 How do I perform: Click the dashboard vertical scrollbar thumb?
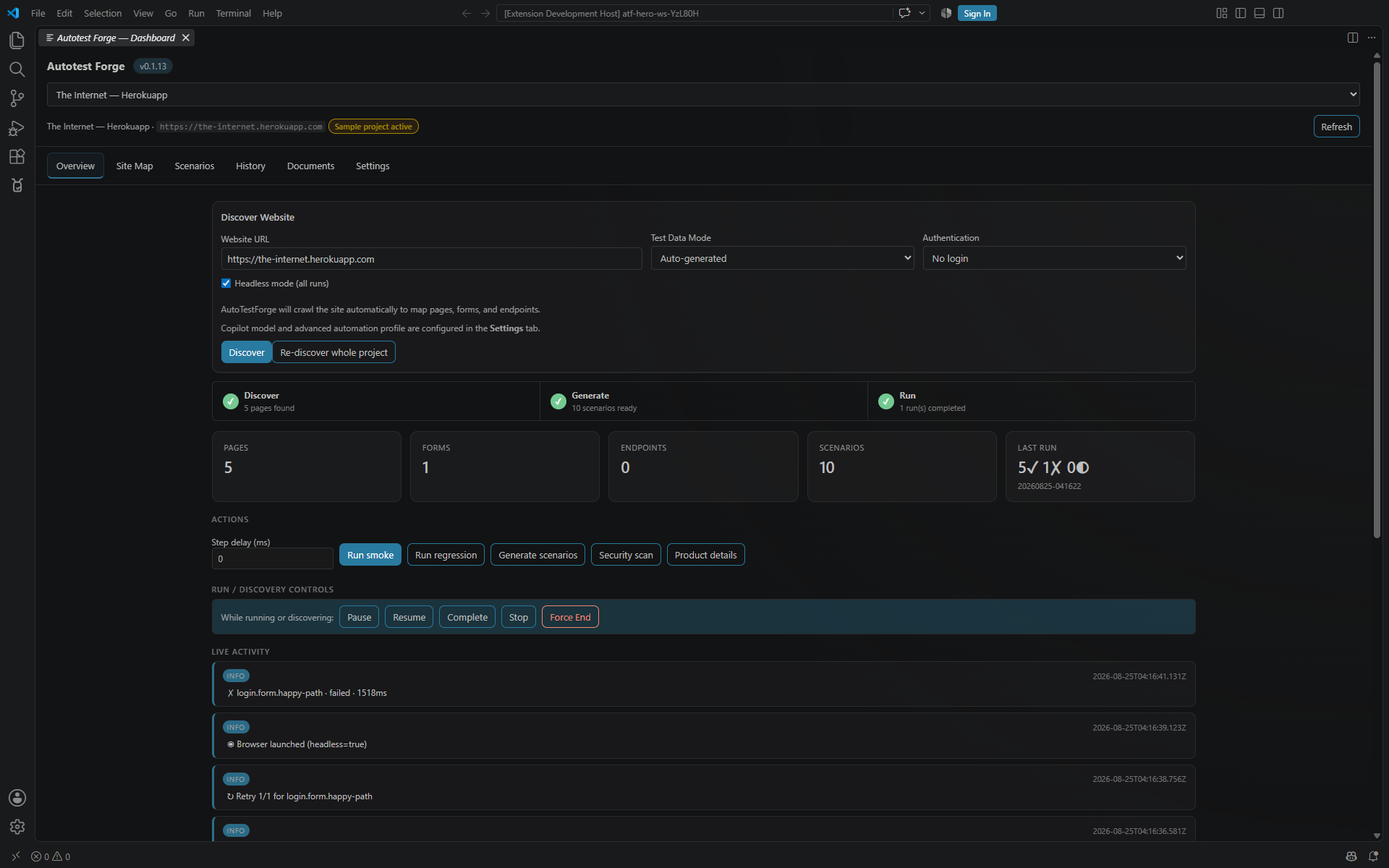click(x=1377, y=300)
